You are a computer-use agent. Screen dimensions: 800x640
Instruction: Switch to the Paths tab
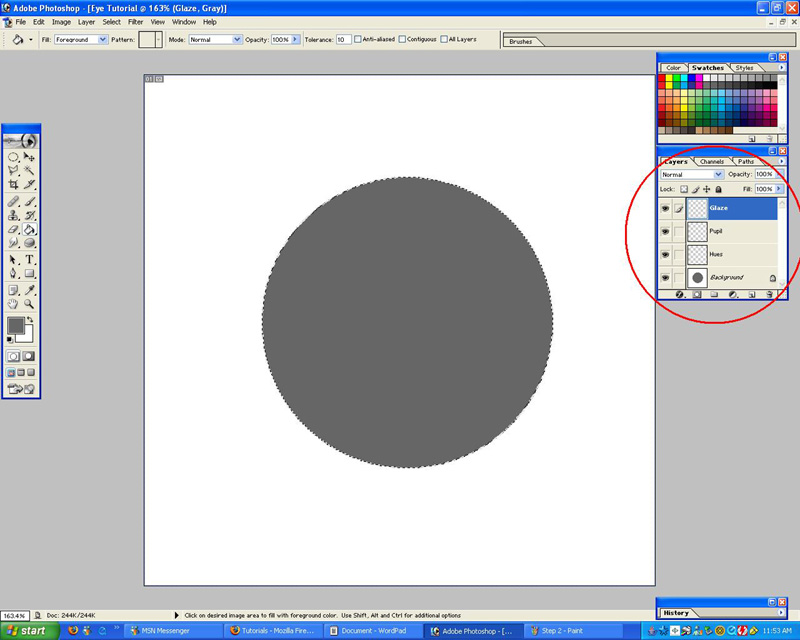click(x=746, y=161)
